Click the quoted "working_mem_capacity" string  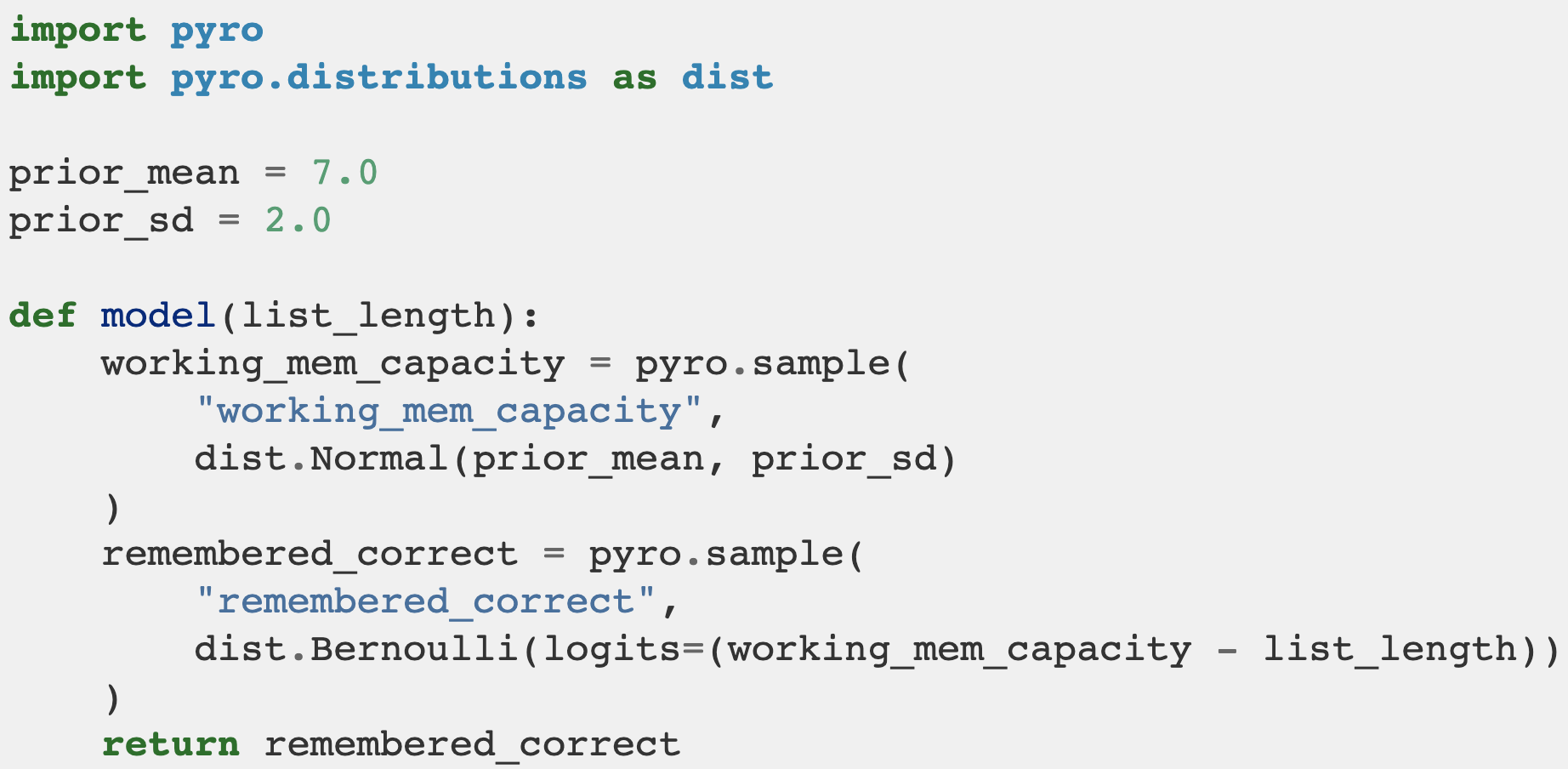[x=449, y=412]
